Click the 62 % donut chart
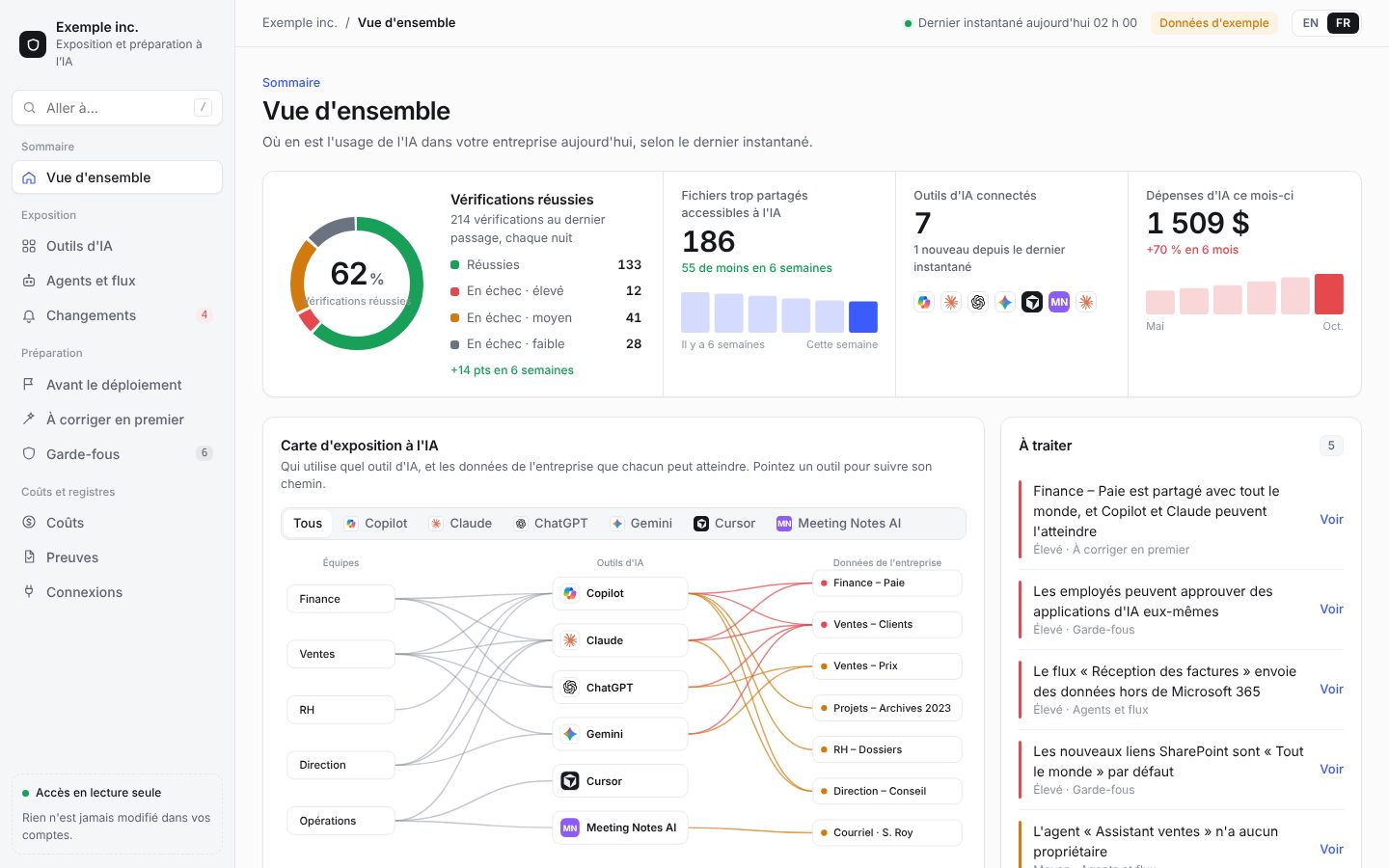This screenshot has height=868, width=1389. [357, 284]
